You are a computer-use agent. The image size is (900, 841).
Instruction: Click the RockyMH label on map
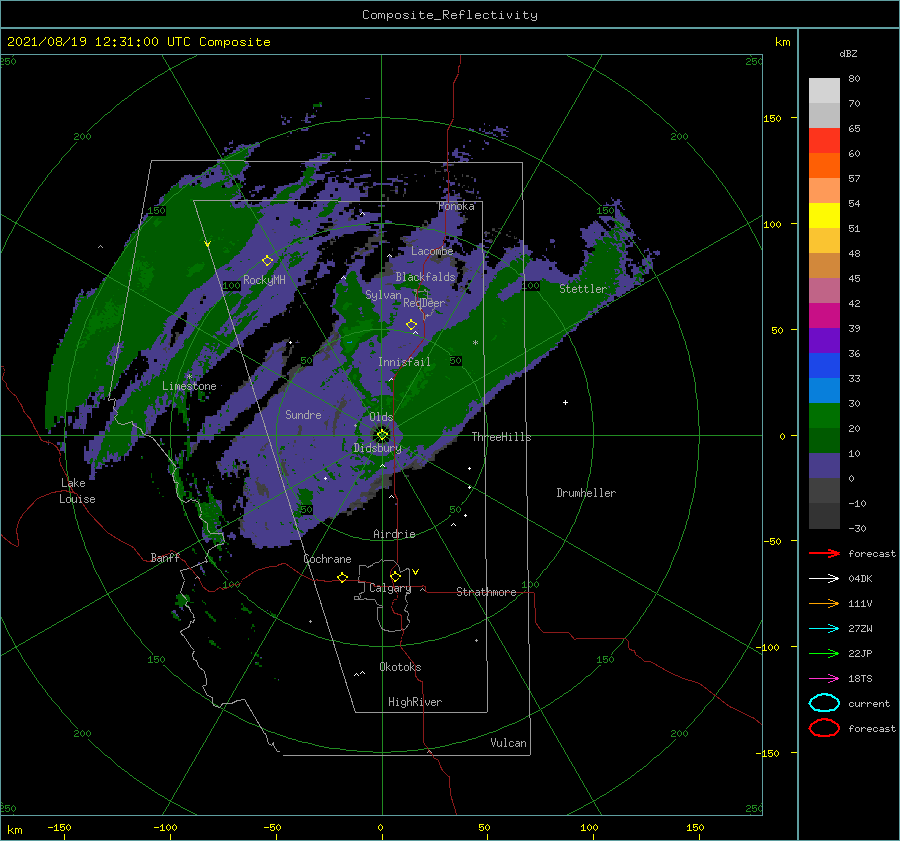(264, 280)
